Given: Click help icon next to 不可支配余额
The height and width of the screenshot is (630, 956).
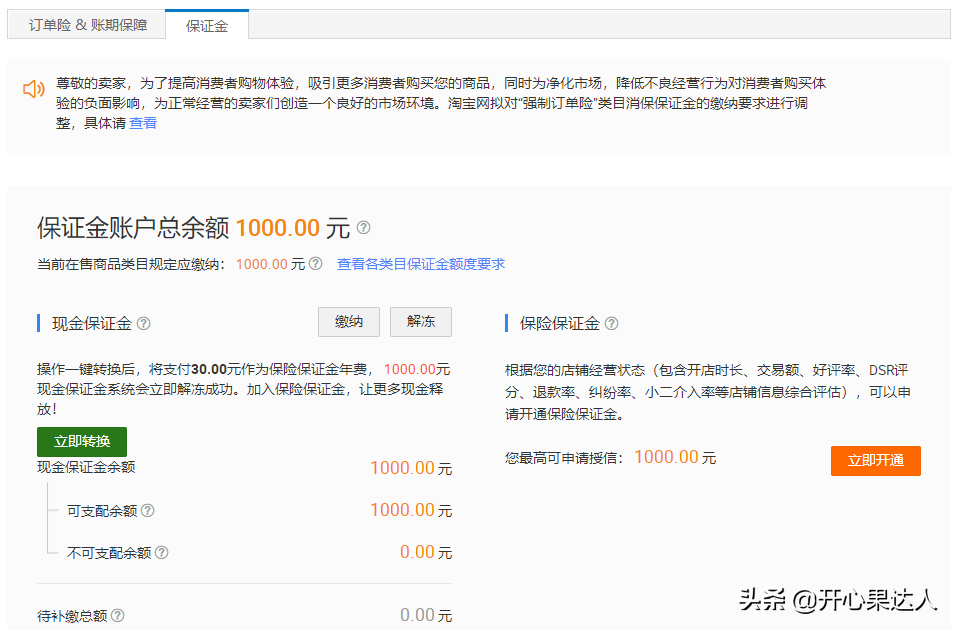Looking at the screenshot, I should (x=162, y=553).
